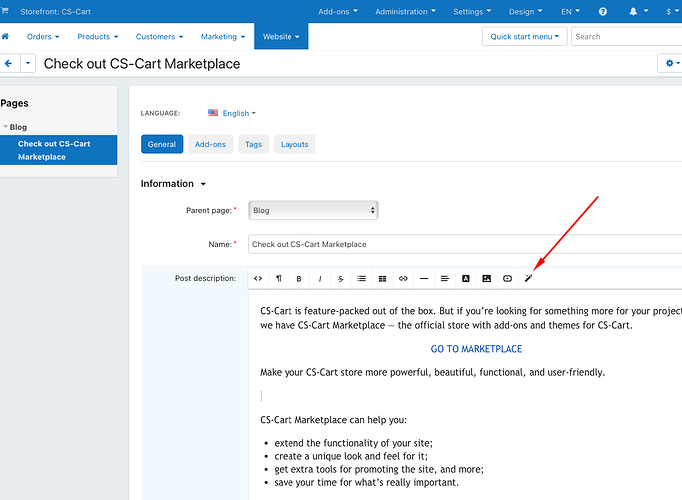682x500 pixels.
Task: Click the magic wand icon in the editor toolbar
Action: click(x=528, y=278)
